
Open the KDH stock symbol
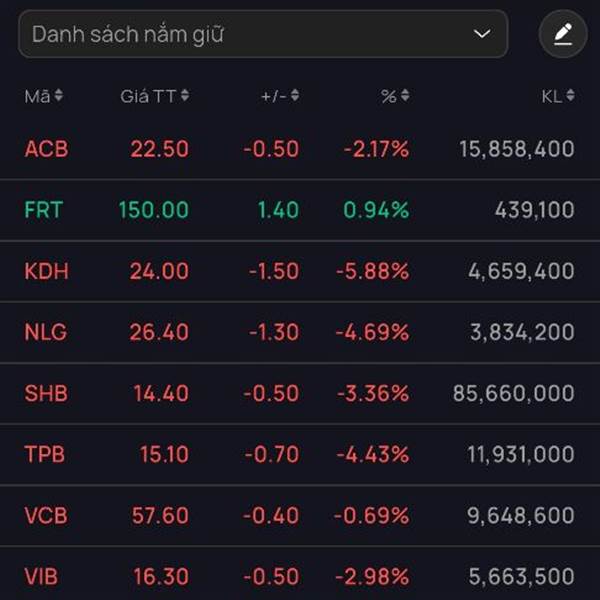coord(46,271)
